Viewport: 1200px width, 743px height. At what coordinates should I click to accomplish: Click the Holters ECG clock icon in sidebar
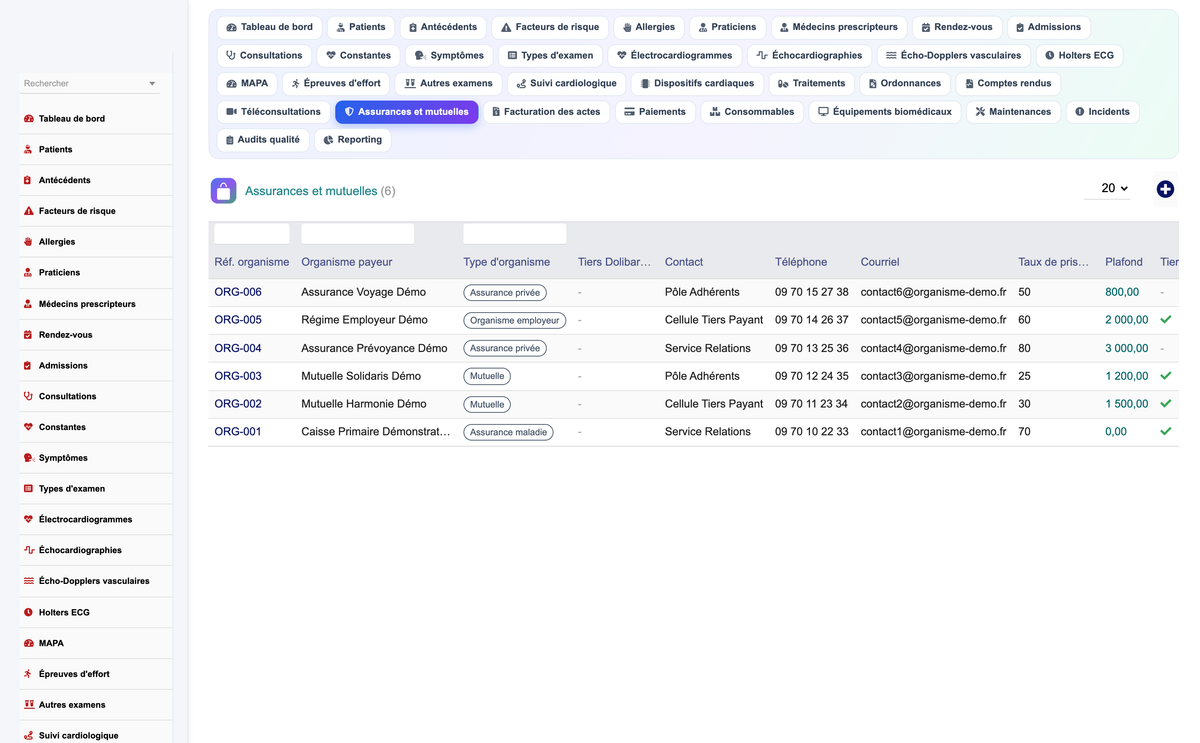28,612
